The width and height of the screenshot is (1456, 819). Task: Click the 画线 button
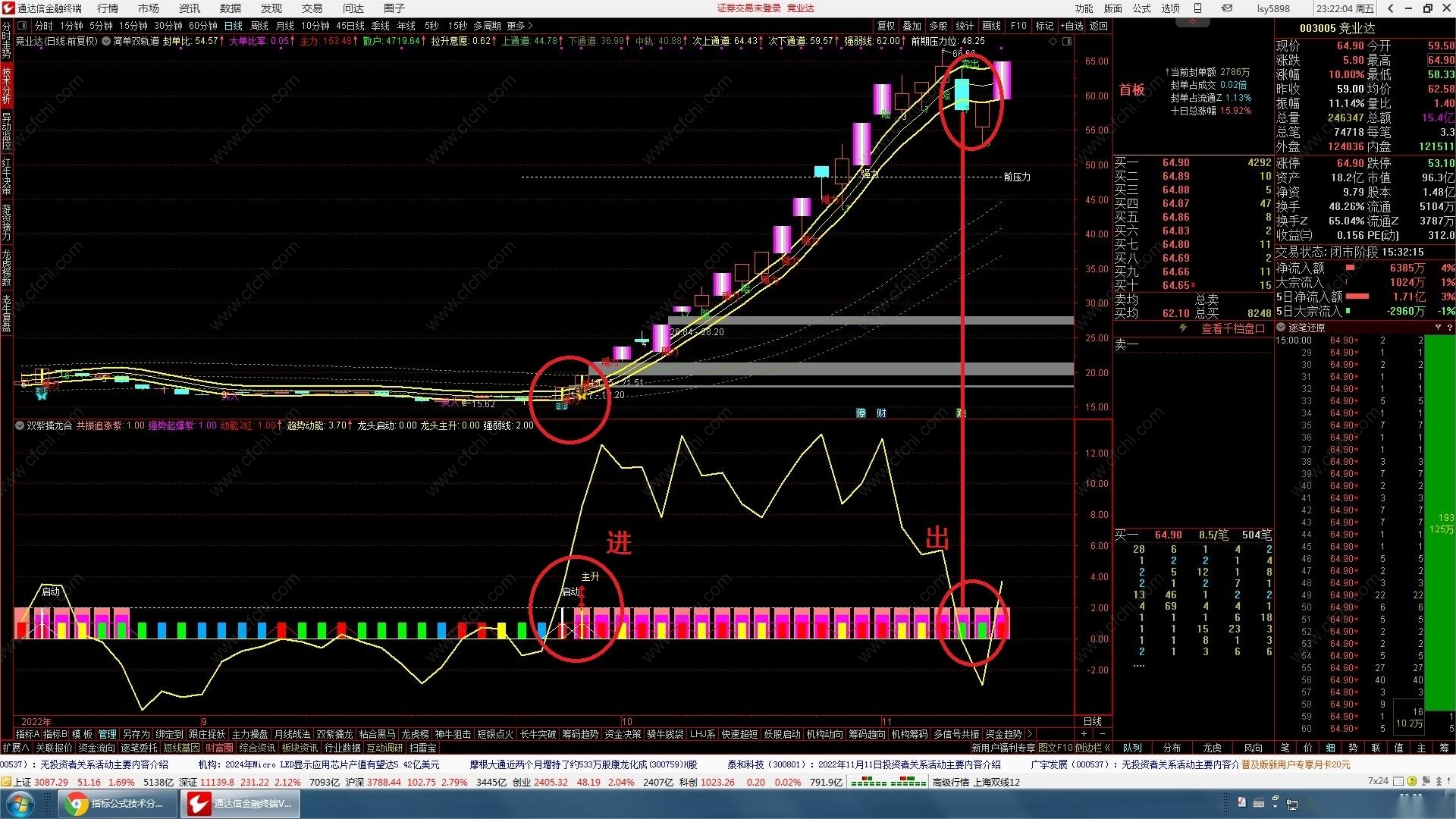pos(991,26)
